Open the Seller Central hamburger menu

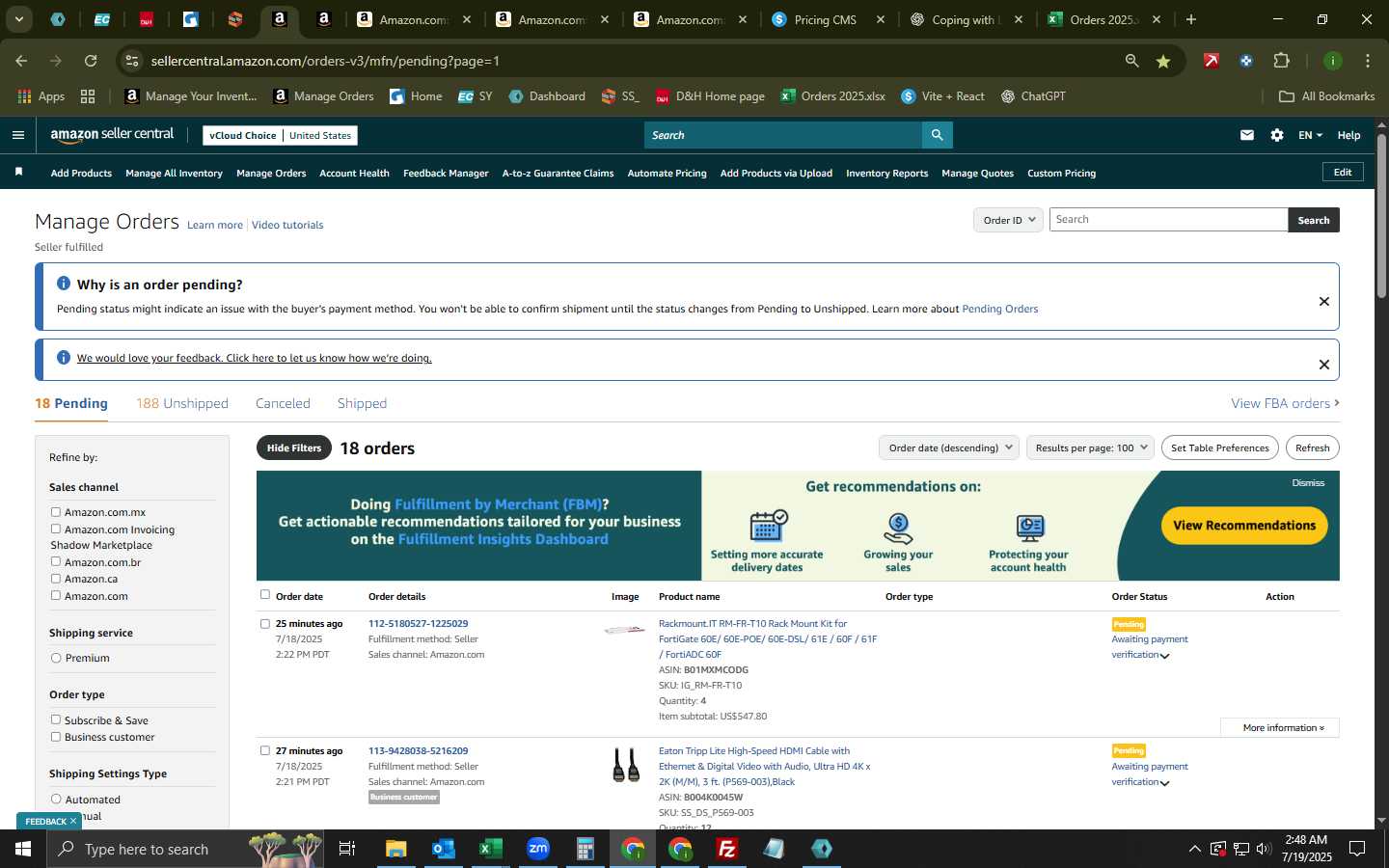[x=17, y=135]
